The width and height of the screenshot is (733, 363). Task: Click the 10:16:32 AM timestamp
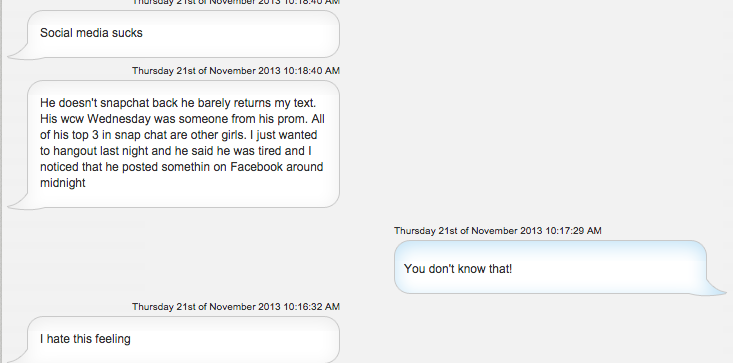236,307
